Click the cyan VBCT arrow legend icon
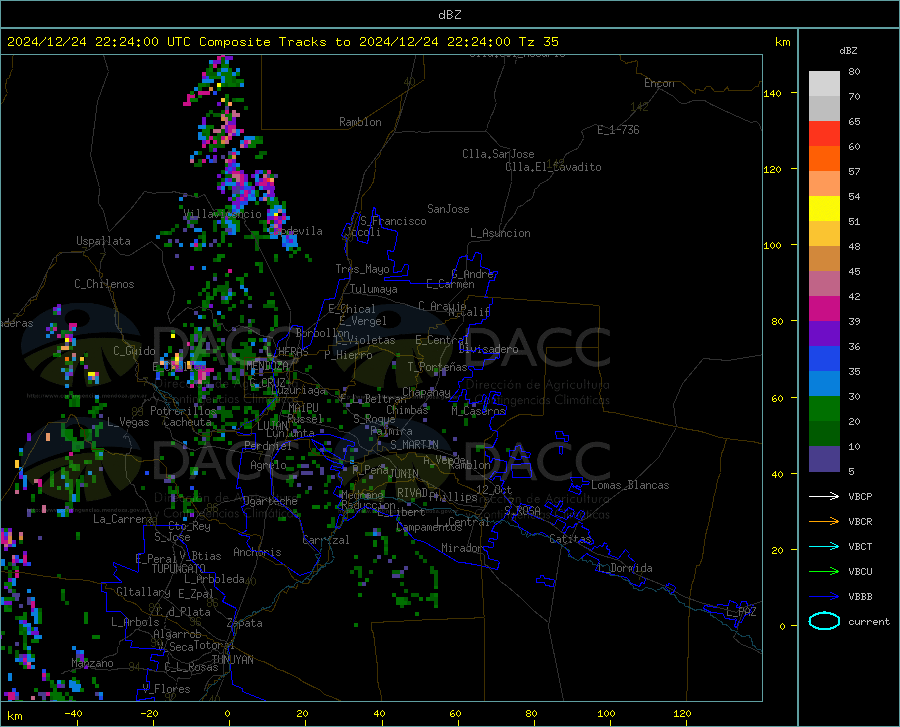The height and width of the screenshot is (727, 900). coord(824,546)
